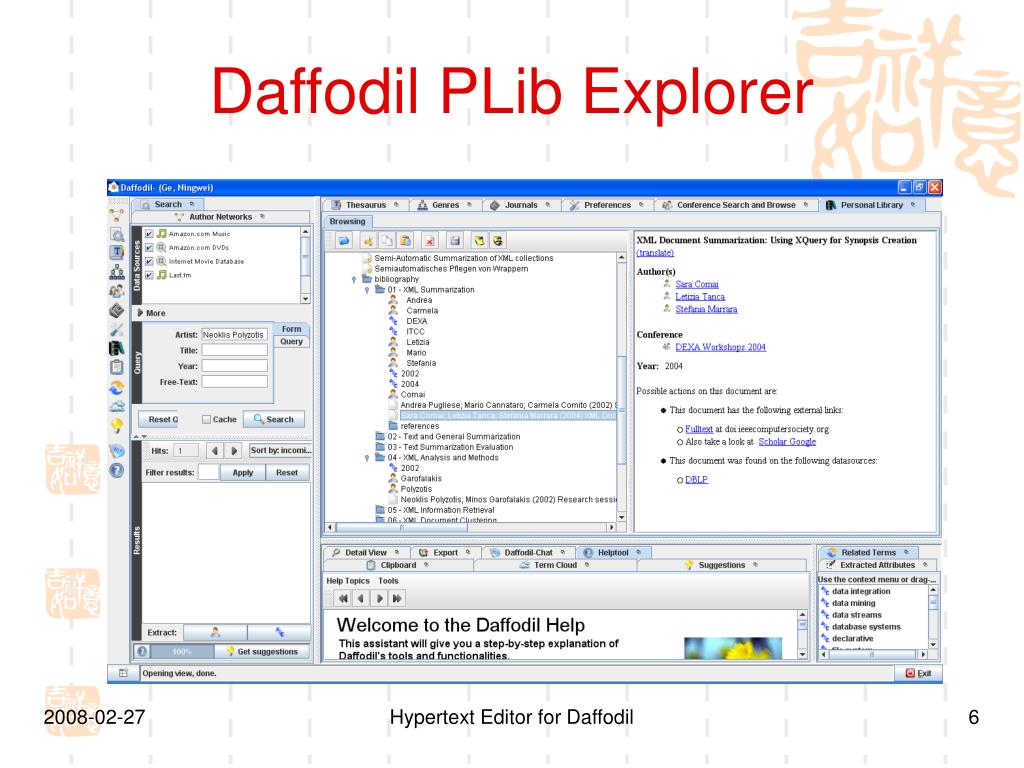Open the clipboard sidebar icon
Viewport: 1024px width, 768px height.
click(x=117, y=367)
